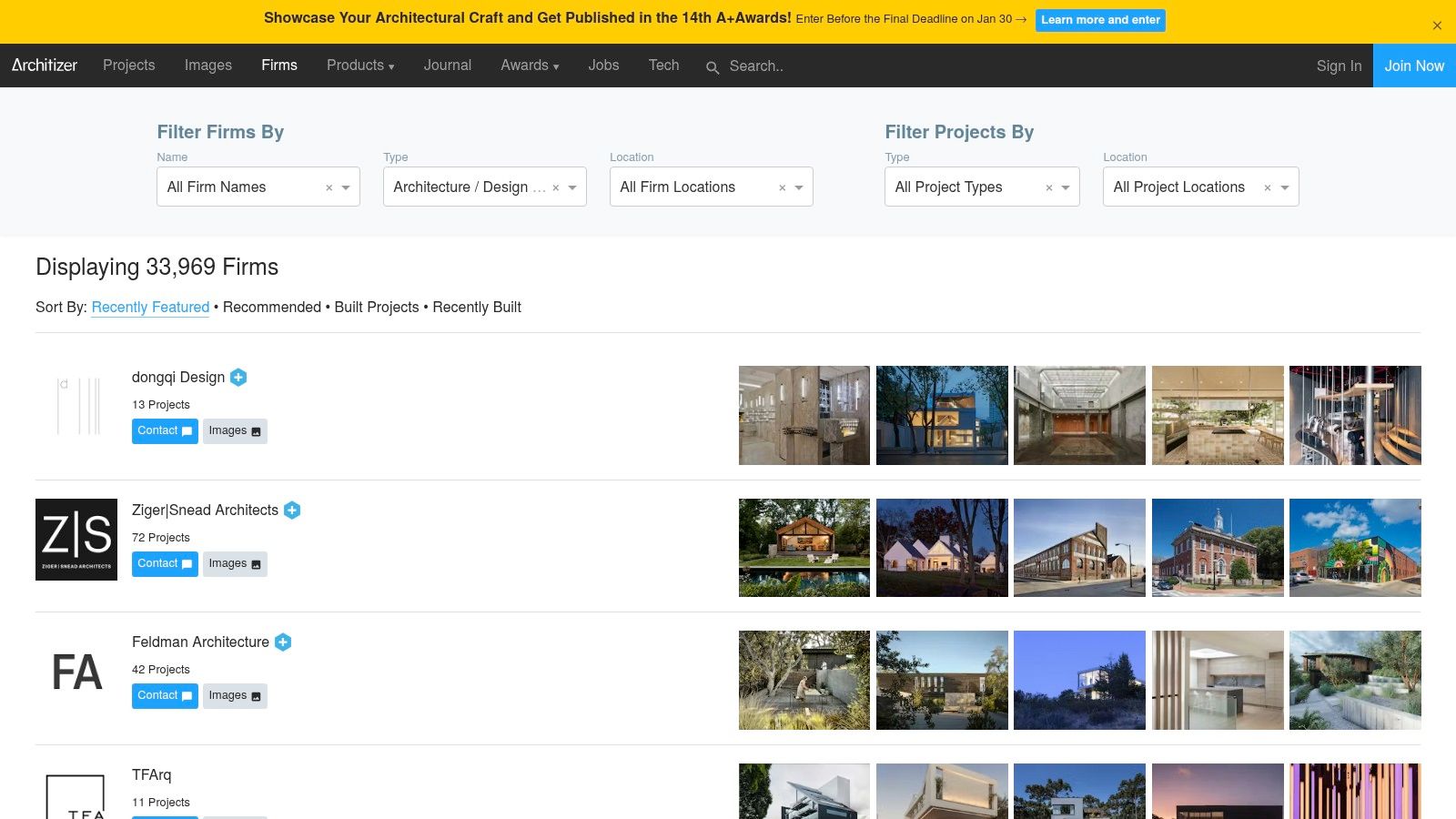Open the Products menu in the navbar
1456x819 pixels.
(359, 66)
